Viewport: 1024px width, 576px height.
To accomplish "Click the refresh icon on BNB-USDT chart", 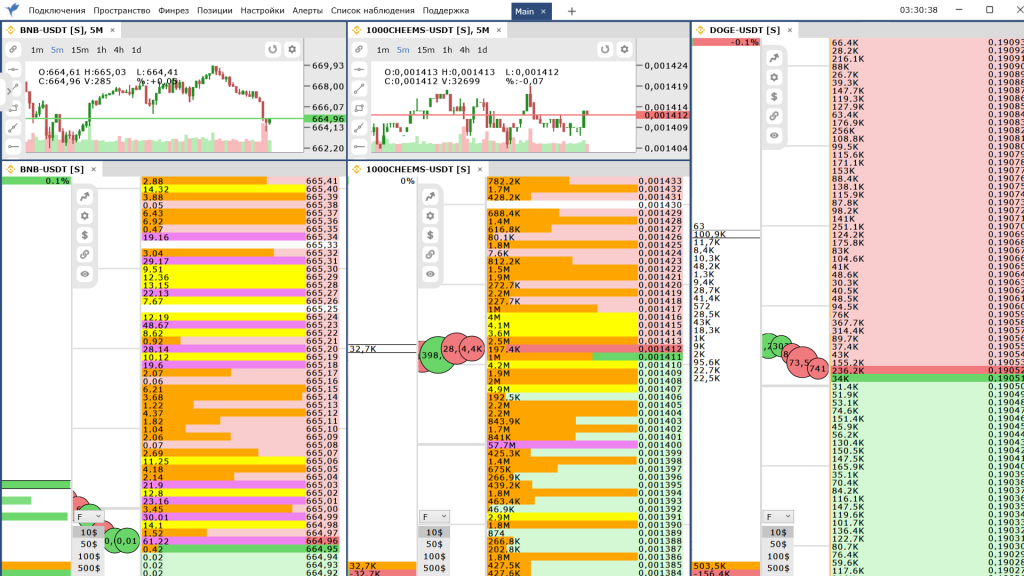I will pos(272,50).
